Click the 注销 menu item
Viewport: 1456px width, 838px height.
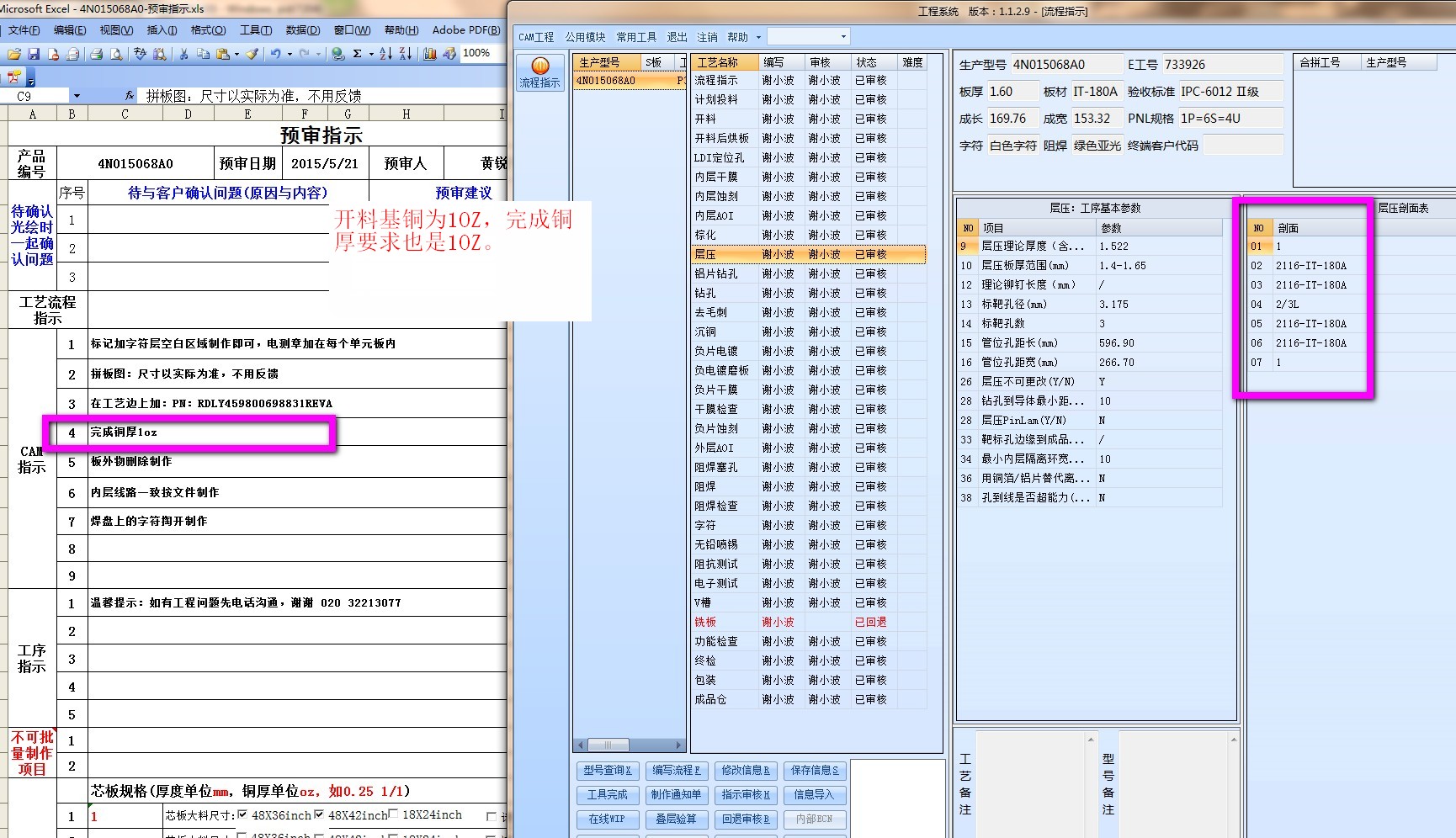708,37
